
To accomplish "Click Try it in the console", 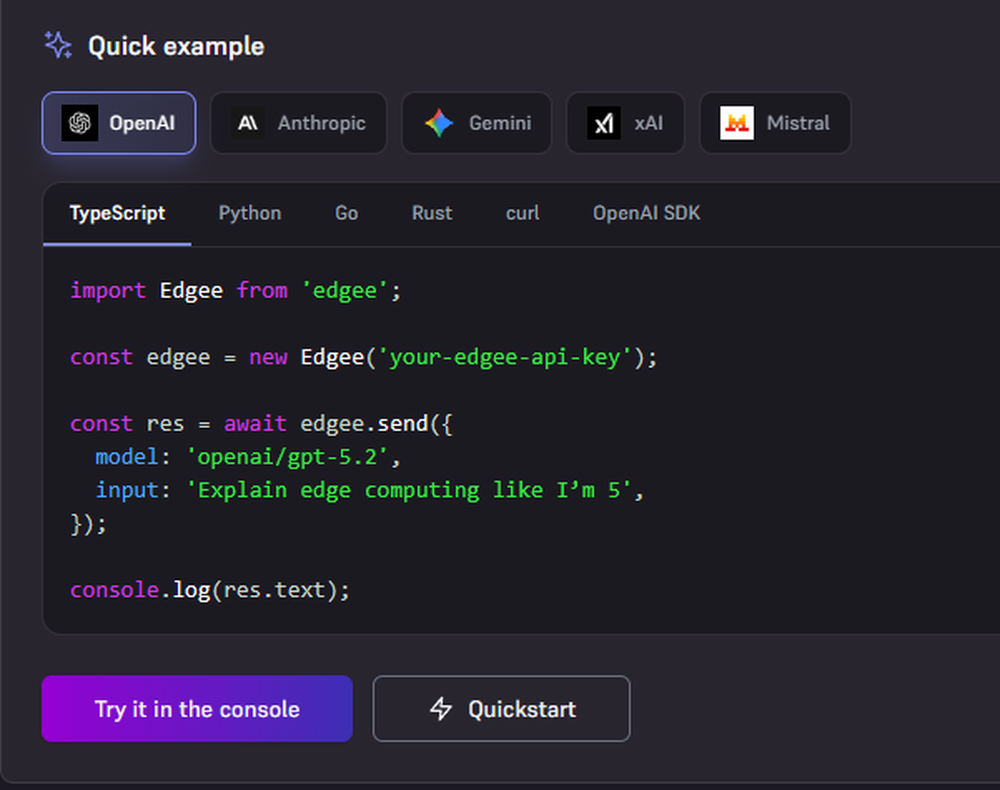I will coord(196,709).
